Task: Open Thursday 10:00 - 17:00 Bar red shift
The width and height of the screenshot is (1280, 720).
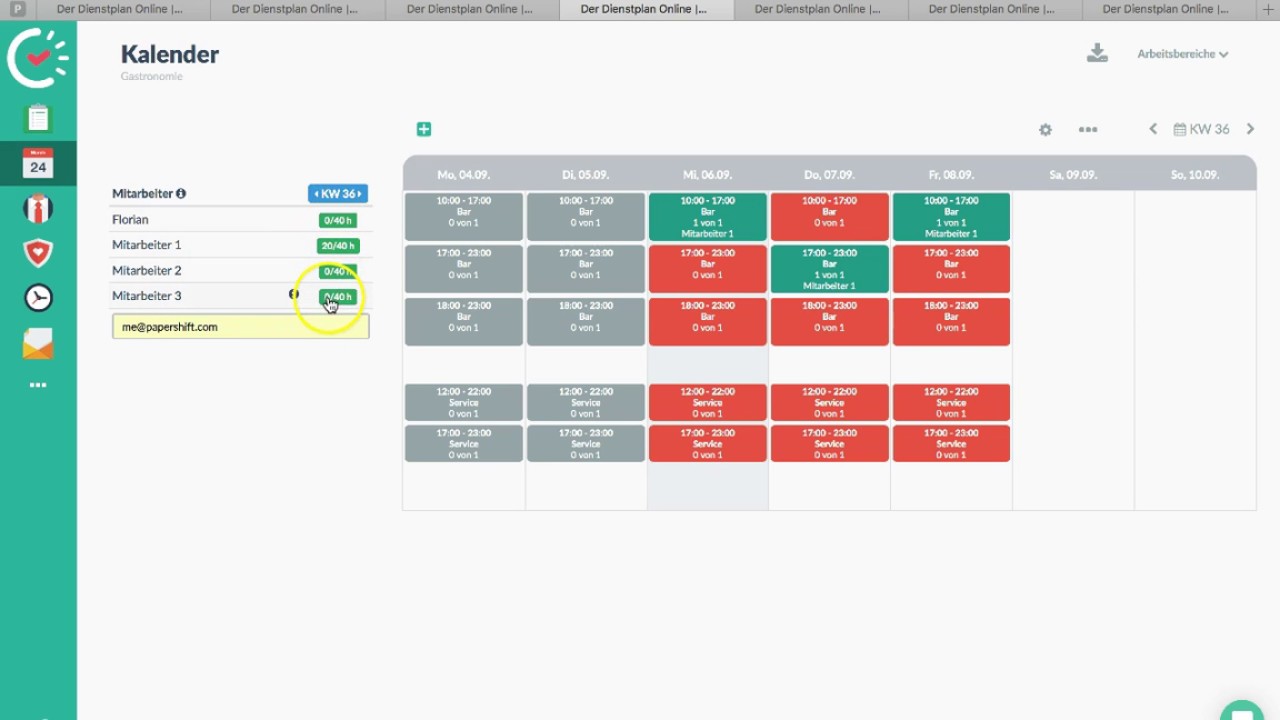Action: coord(830,217)
